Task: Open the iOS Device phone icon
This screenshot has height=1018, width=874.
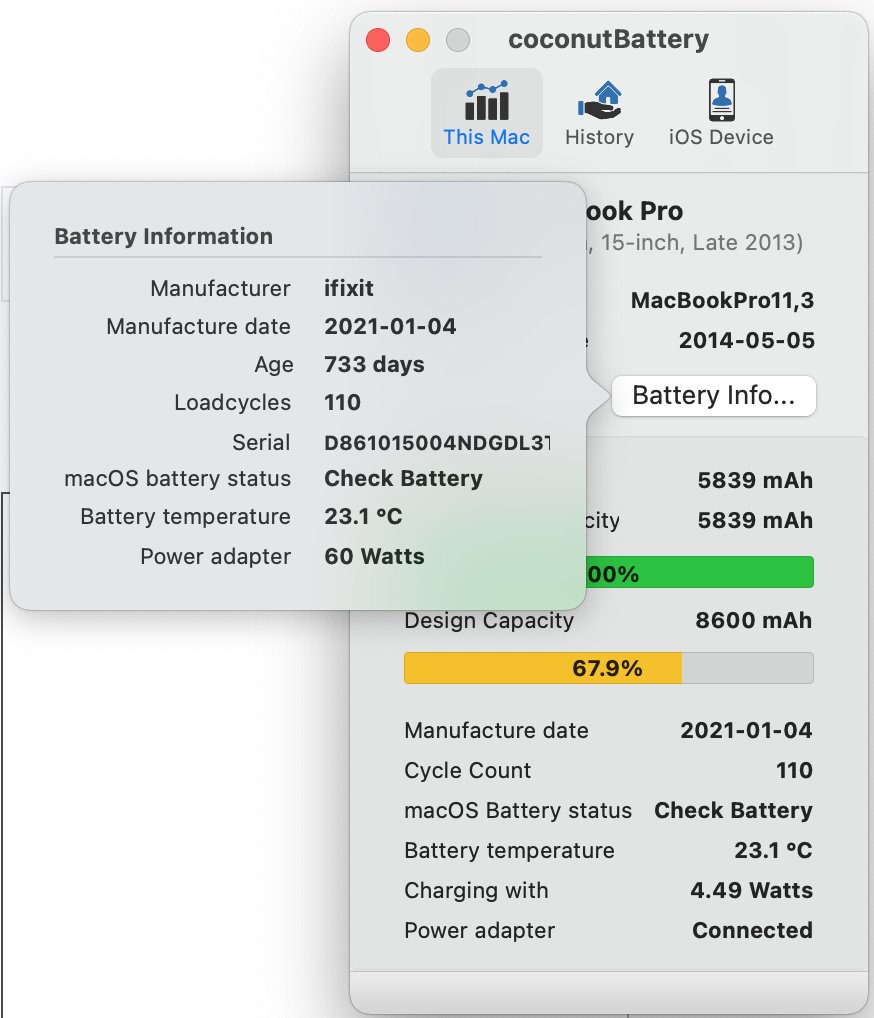Action: (721, 100)
